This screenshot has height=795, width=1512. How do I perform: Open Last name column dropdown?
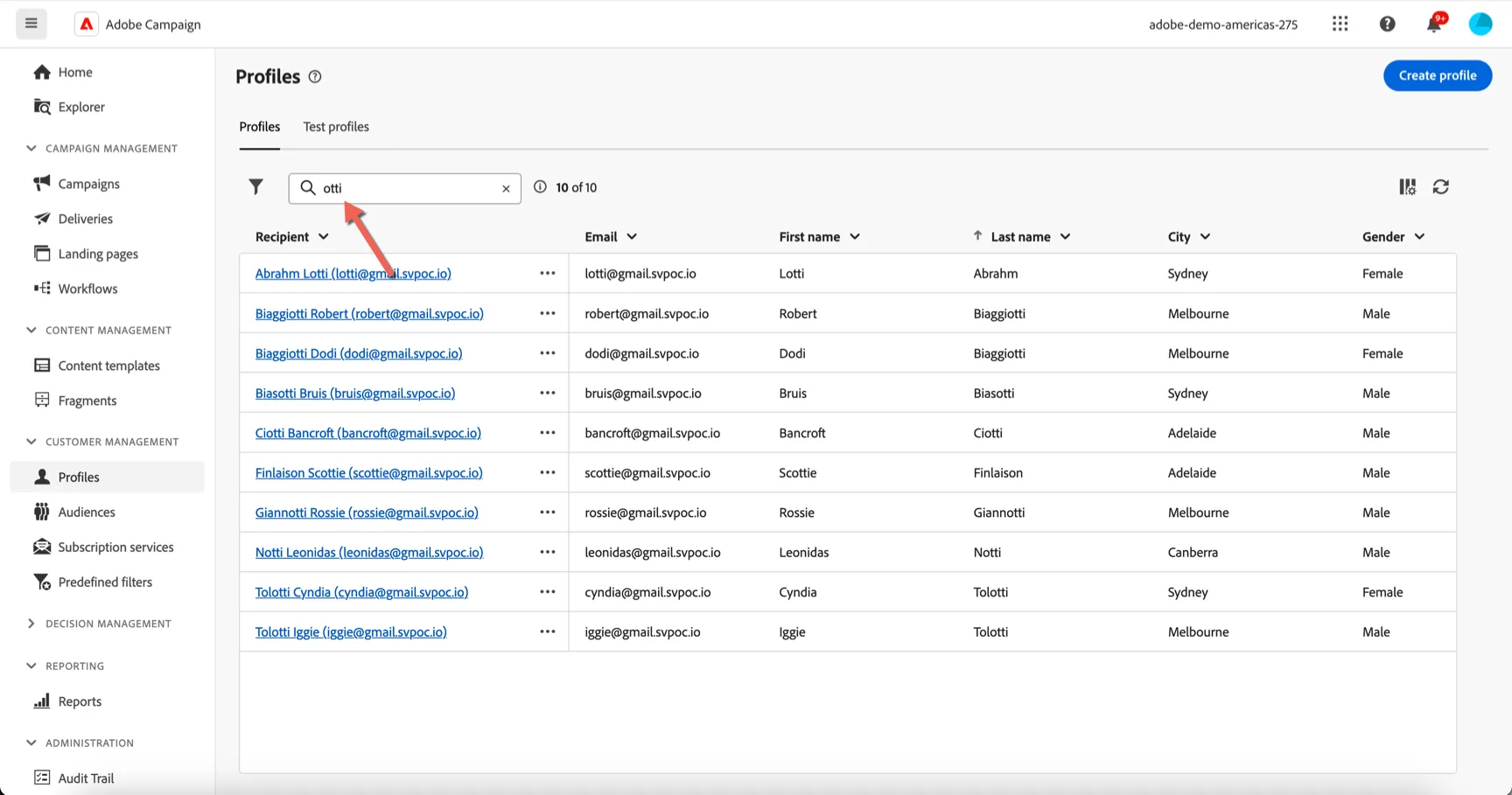tap(1065, 237)
